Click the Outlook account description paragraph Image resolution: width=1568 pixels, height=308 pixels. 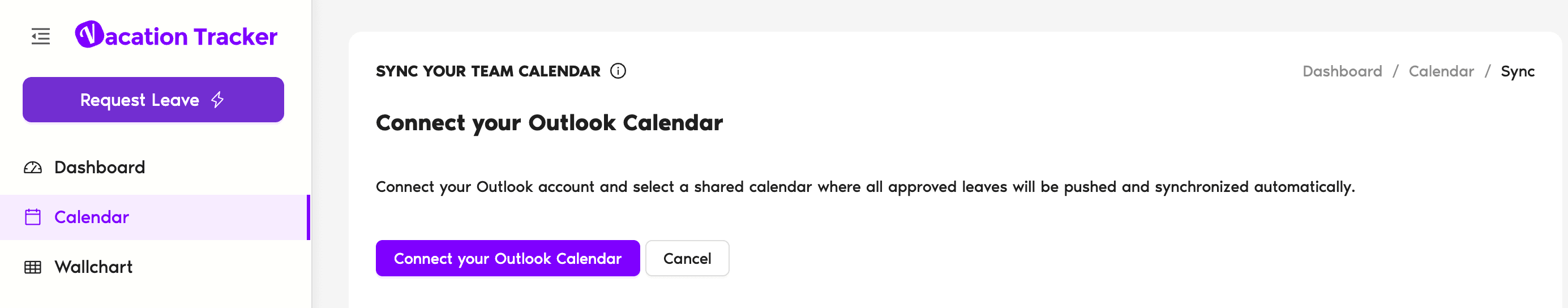click(864, 187)
